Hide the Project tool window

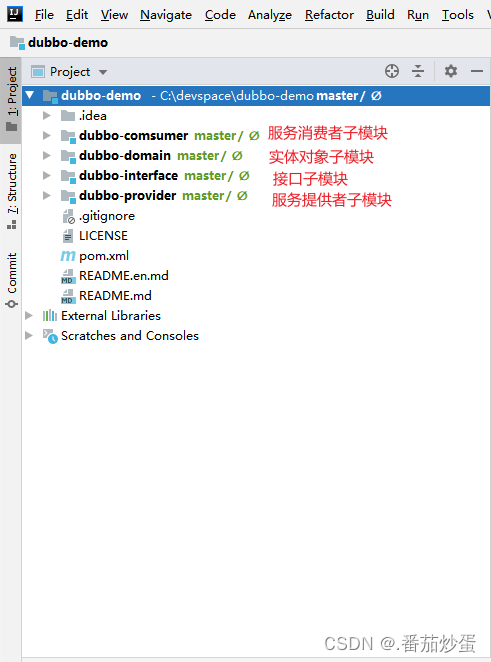pos(477,71)
